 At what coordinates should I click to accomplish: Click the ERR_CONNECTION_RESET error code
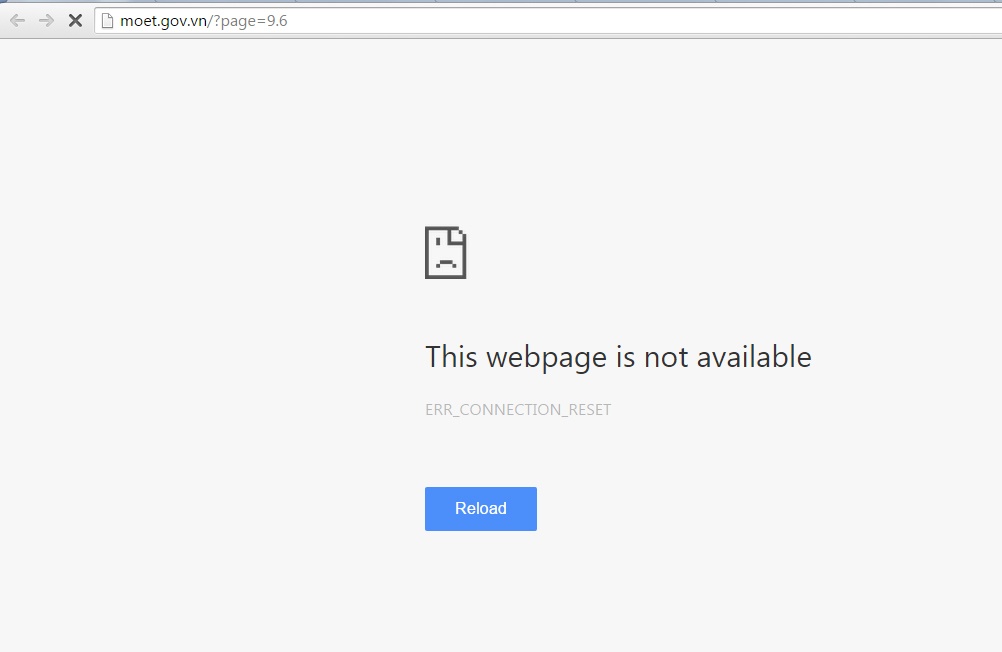[518, 410]
